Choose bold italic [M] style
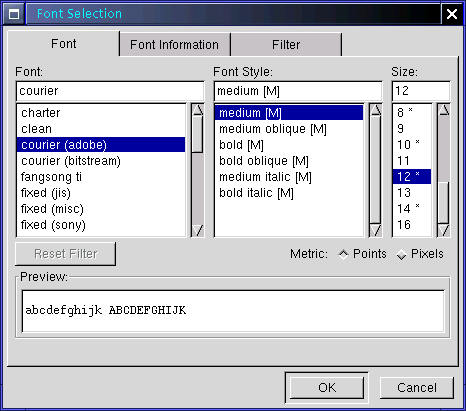 pos(289,193)
